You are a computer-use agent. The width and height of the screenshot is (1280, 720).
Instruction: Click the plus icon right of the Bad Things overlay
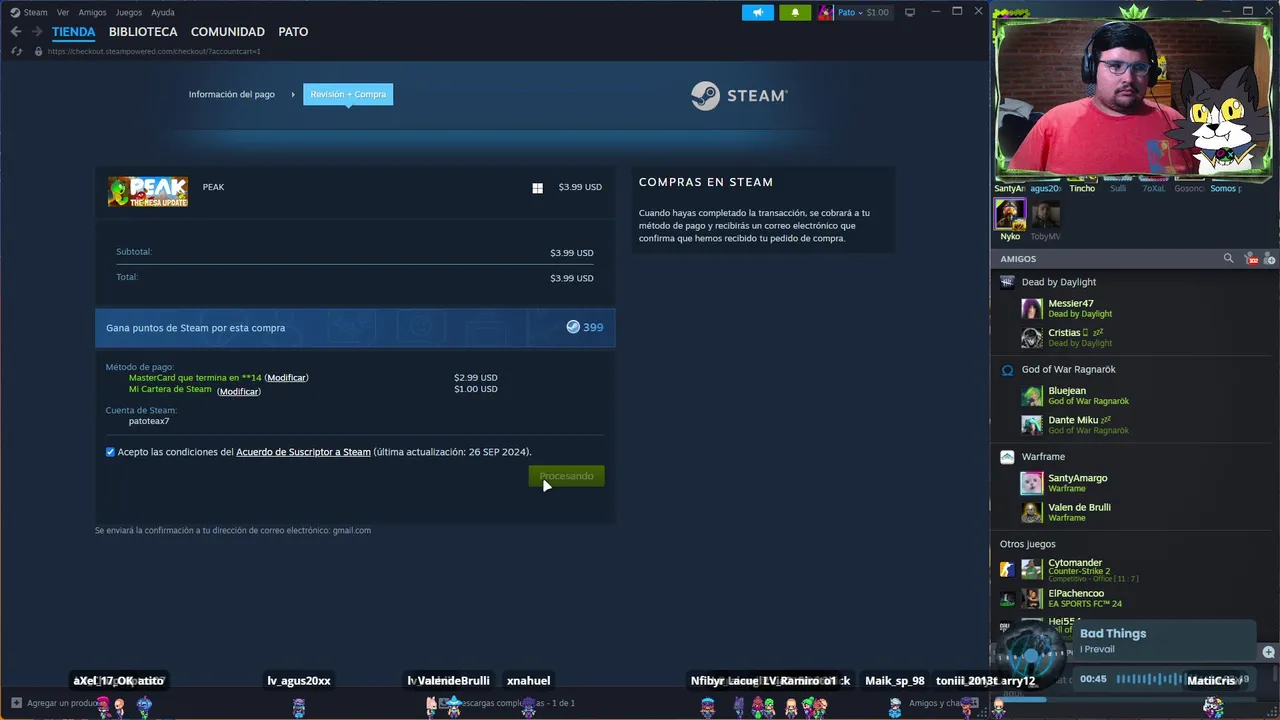(x=1268, y=652)
